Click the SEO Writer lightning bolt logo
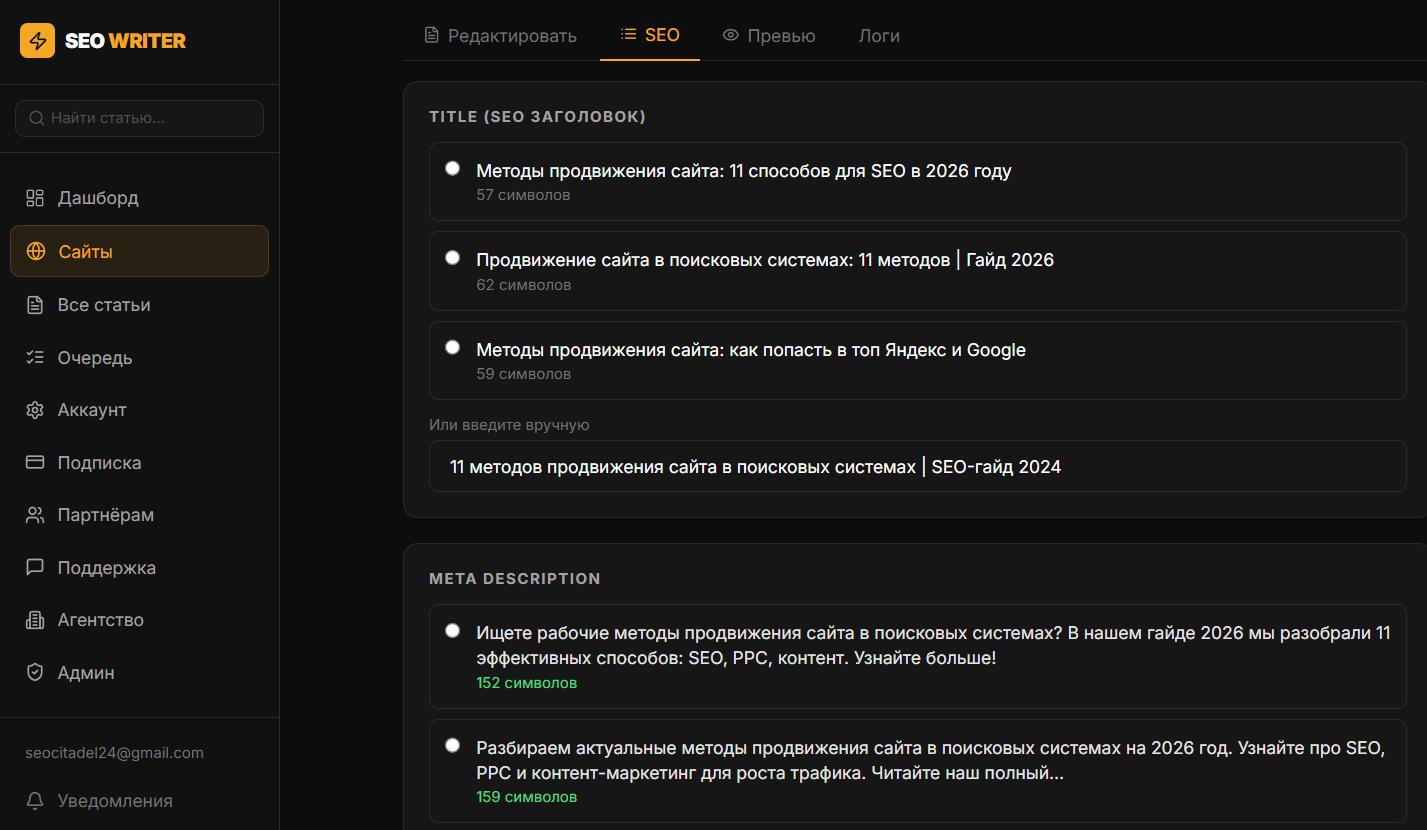 click(38, 41)
